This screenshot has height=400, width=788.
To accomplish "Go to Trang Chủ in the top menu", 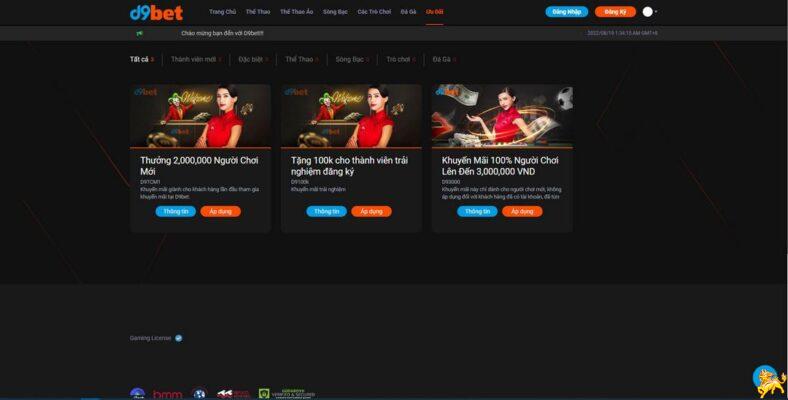I will coord(222,12).
